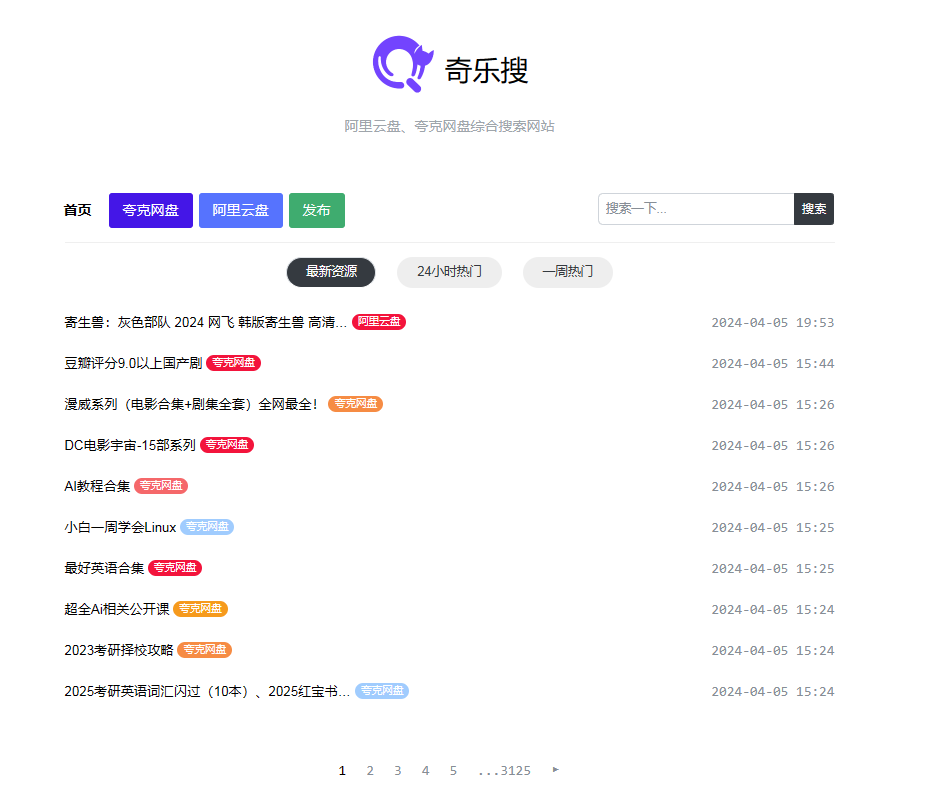Viewport: 950px width, 802px height.
Task: Click the green 发布 button
Action: (317, 210)
